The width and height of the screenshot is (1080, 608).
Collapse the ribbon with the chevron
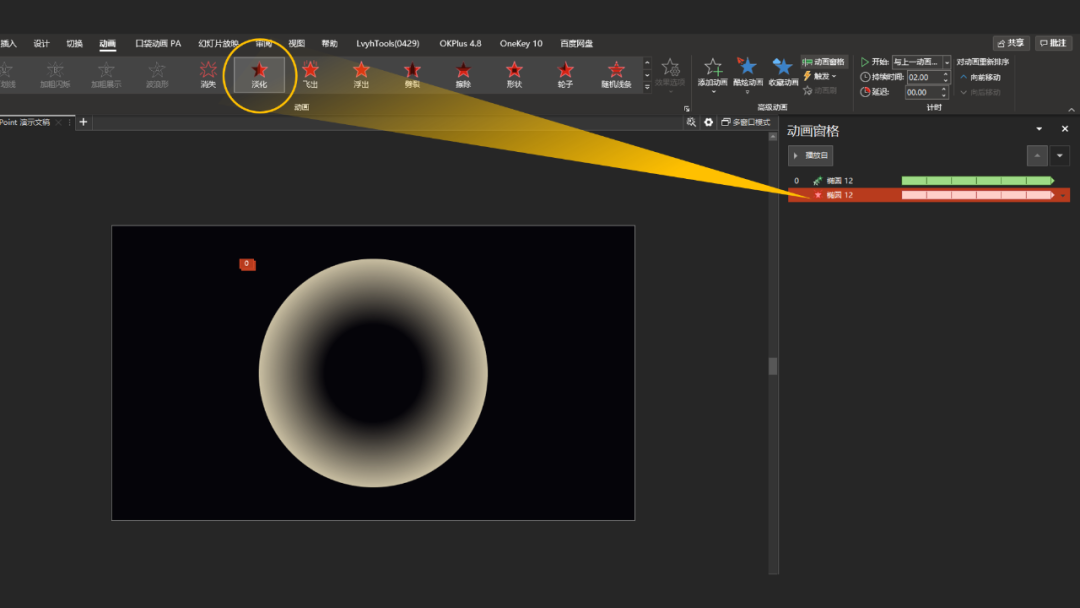coord(1071,109)
